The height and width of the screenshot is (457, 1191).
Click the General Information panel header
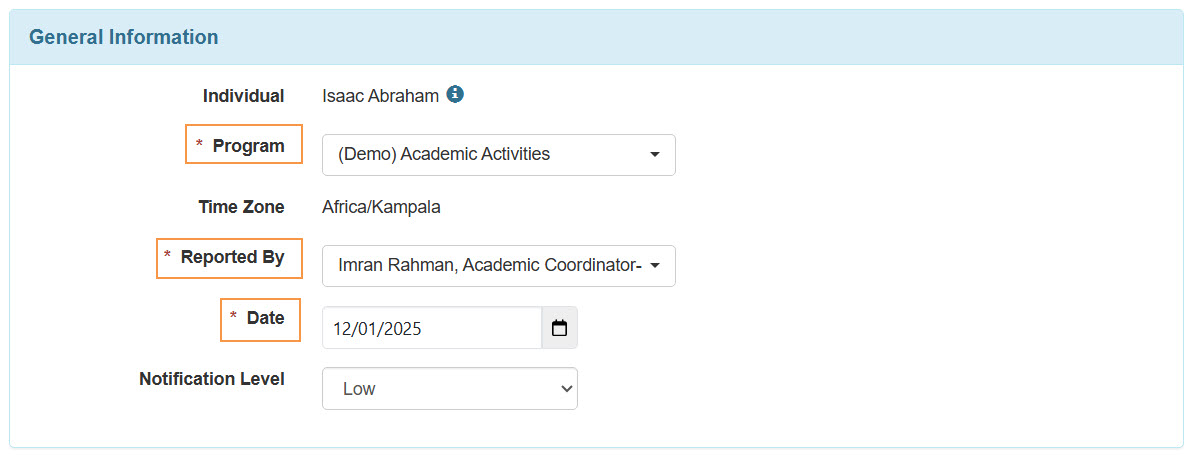124,38
